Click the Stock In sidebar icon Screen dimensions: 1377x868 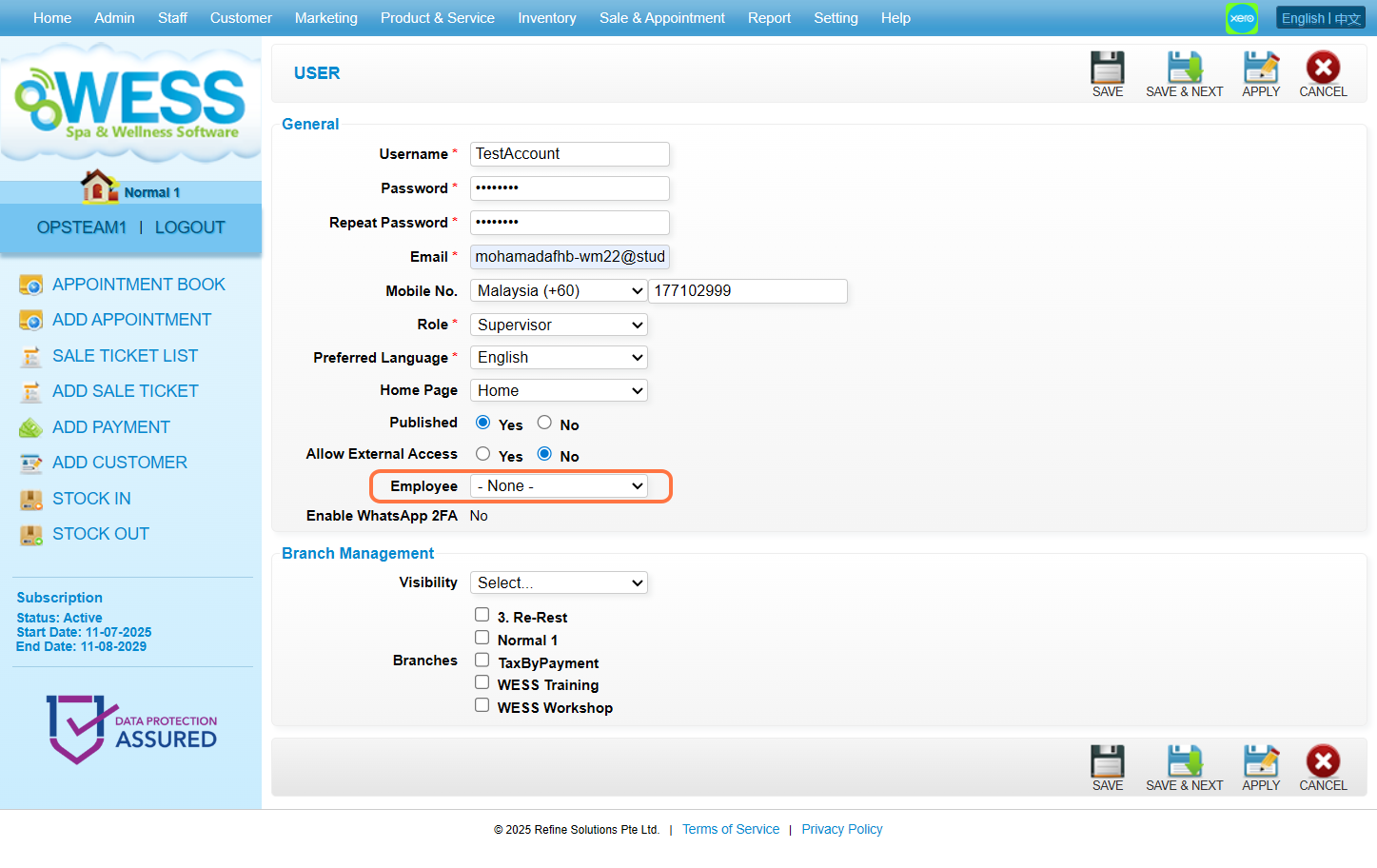[31, 499]
